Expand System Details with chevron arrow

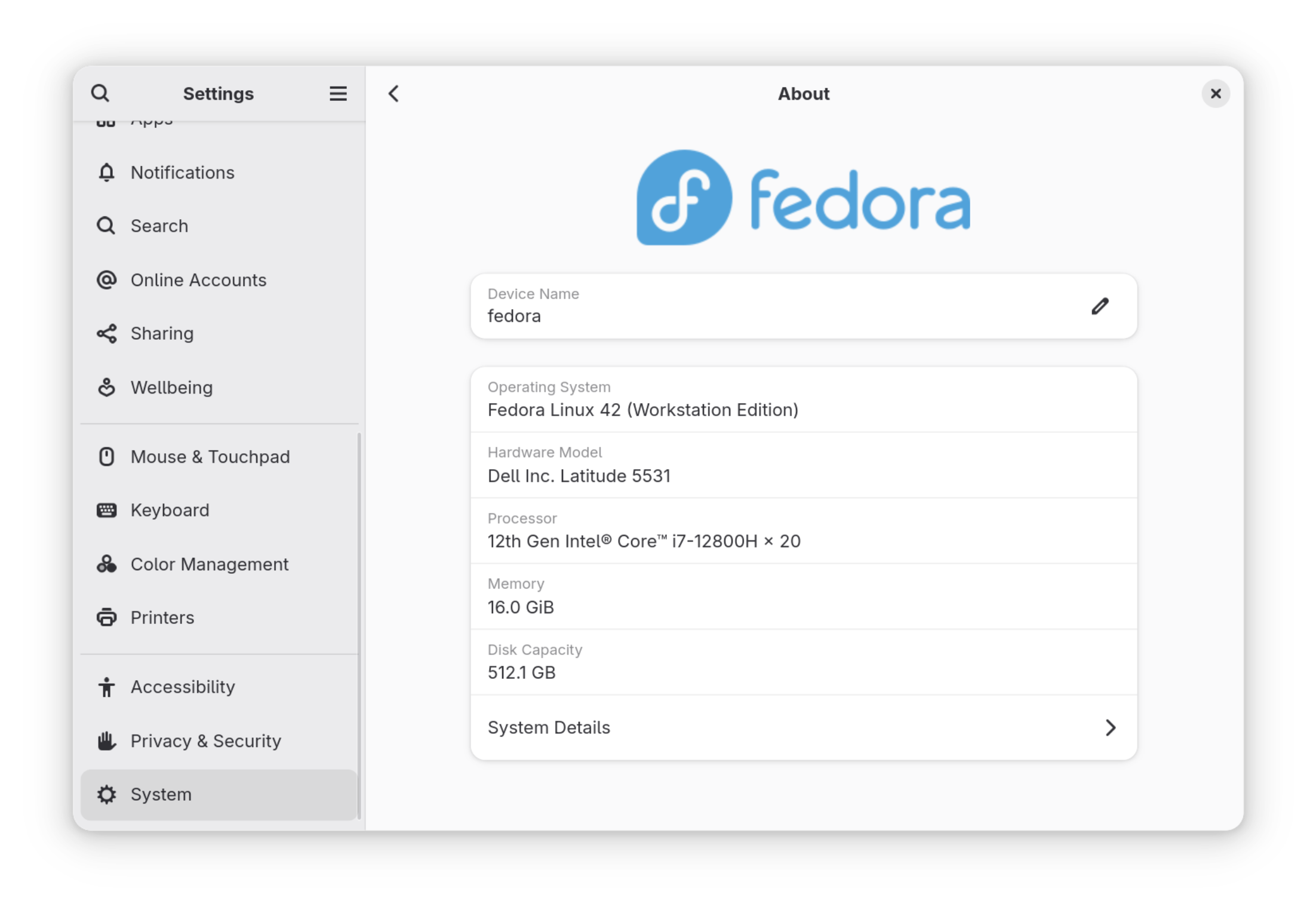pos(1110,728)
